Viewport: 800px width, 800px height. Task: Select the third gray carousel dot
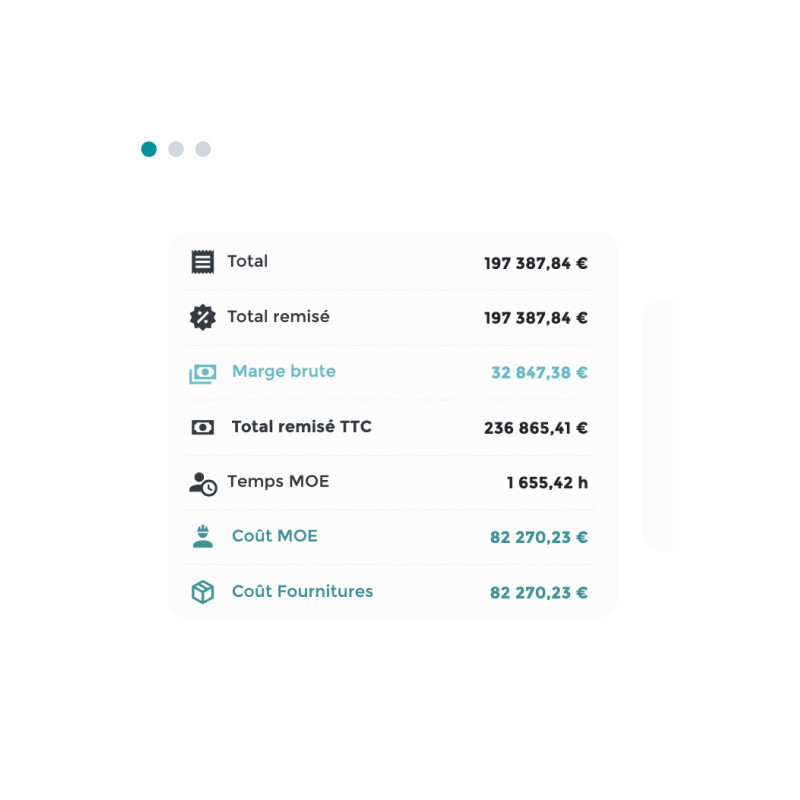(203, 149)
